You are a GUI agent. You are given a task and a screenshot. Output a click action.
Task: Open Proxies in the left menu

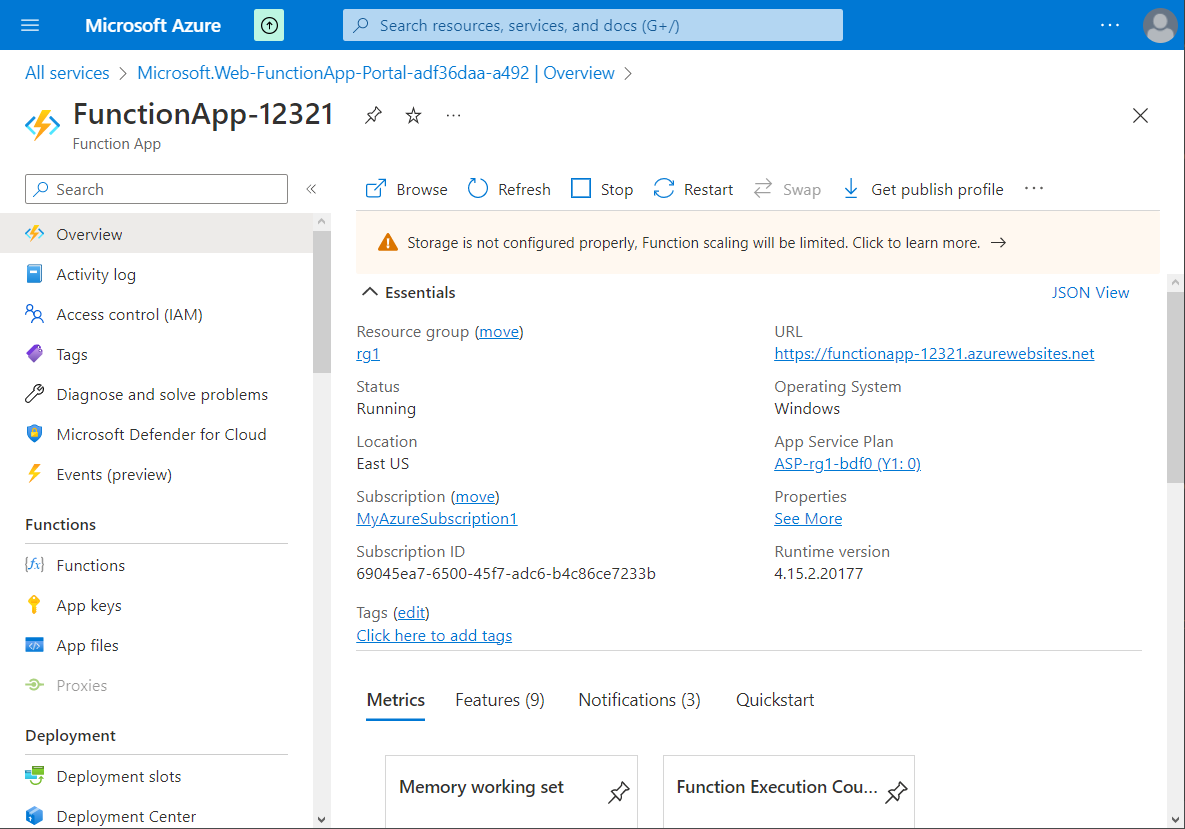(x=156, y=685)
